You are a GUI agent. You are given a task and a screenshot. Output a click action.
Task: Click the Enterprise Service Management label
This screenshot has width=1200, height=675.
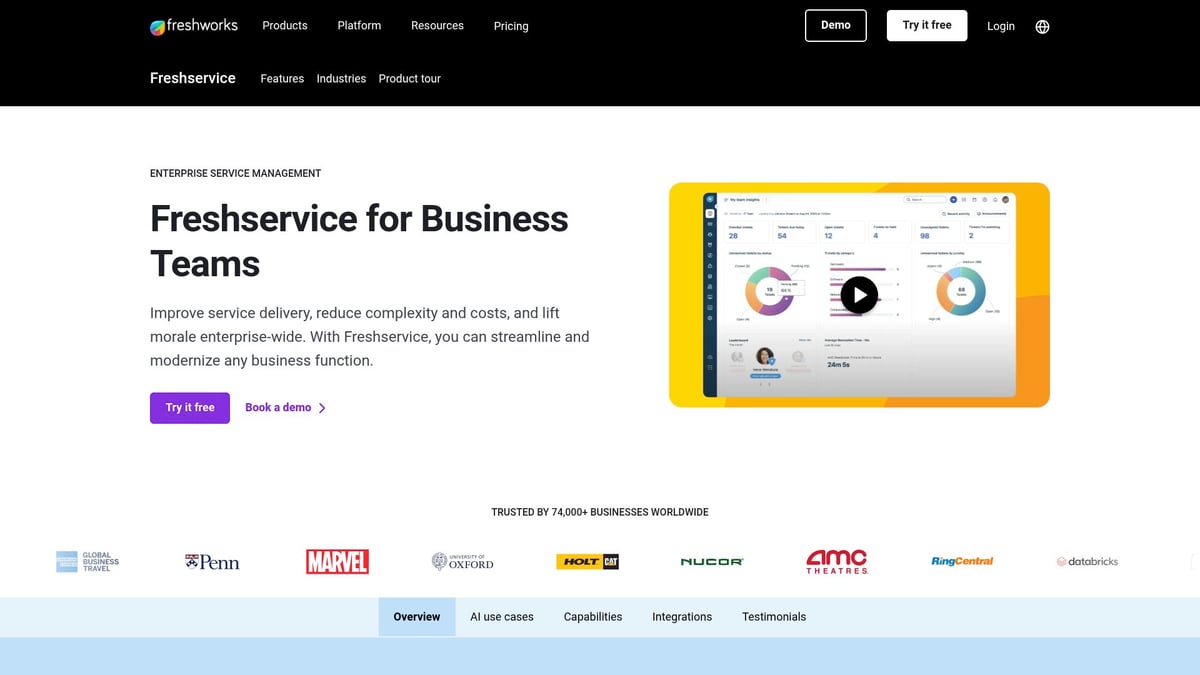(x=235, y=174)
